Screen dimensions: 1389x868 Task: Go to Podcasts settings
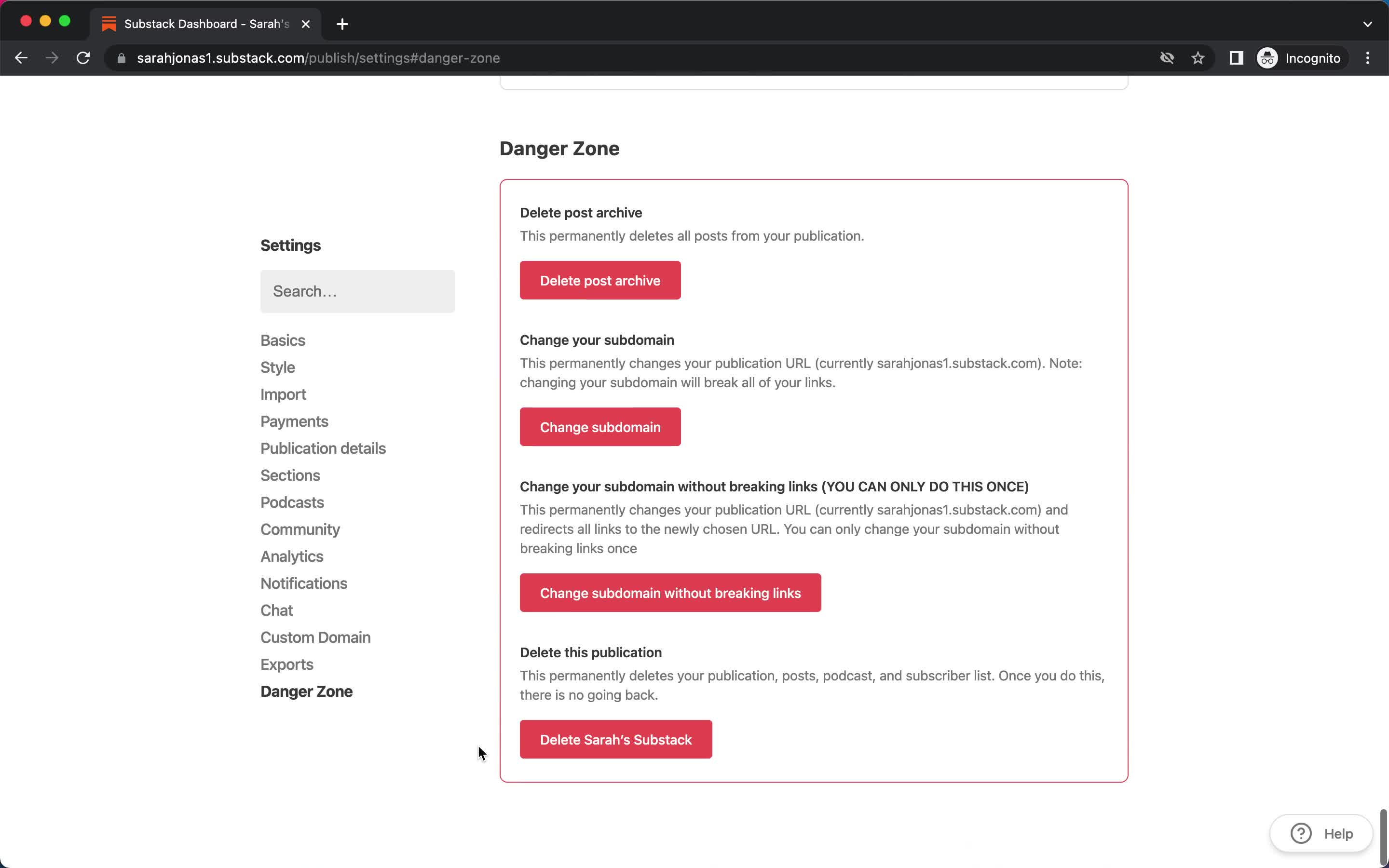click(x=292, y=502)
